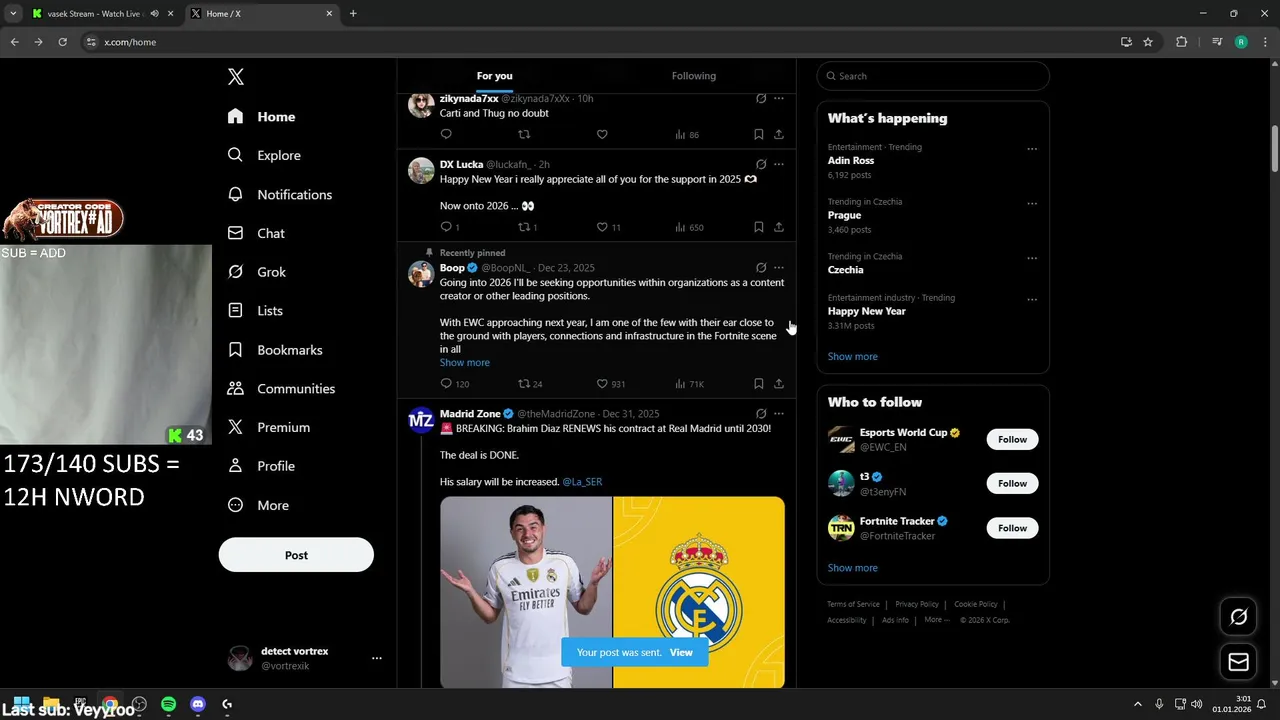Show more trends in What's happening
The width and height of the screenshot is (1280, 720).
[x=852, y=357]
